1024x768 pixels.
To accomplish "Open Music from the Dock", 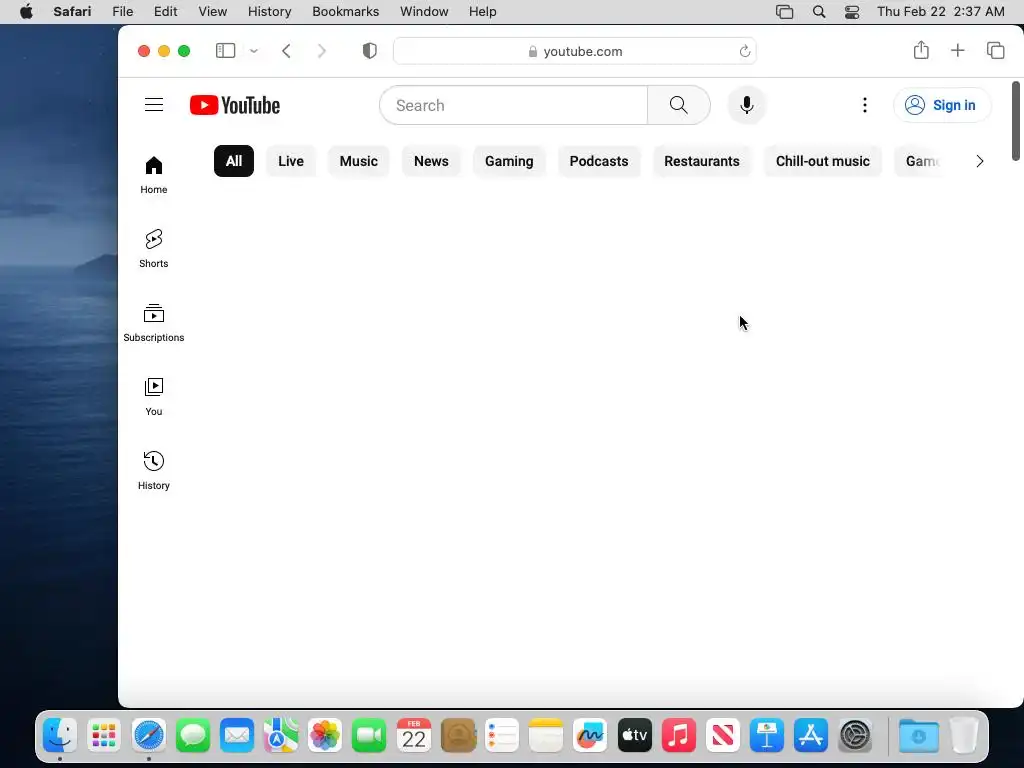I will coord(679,735).
